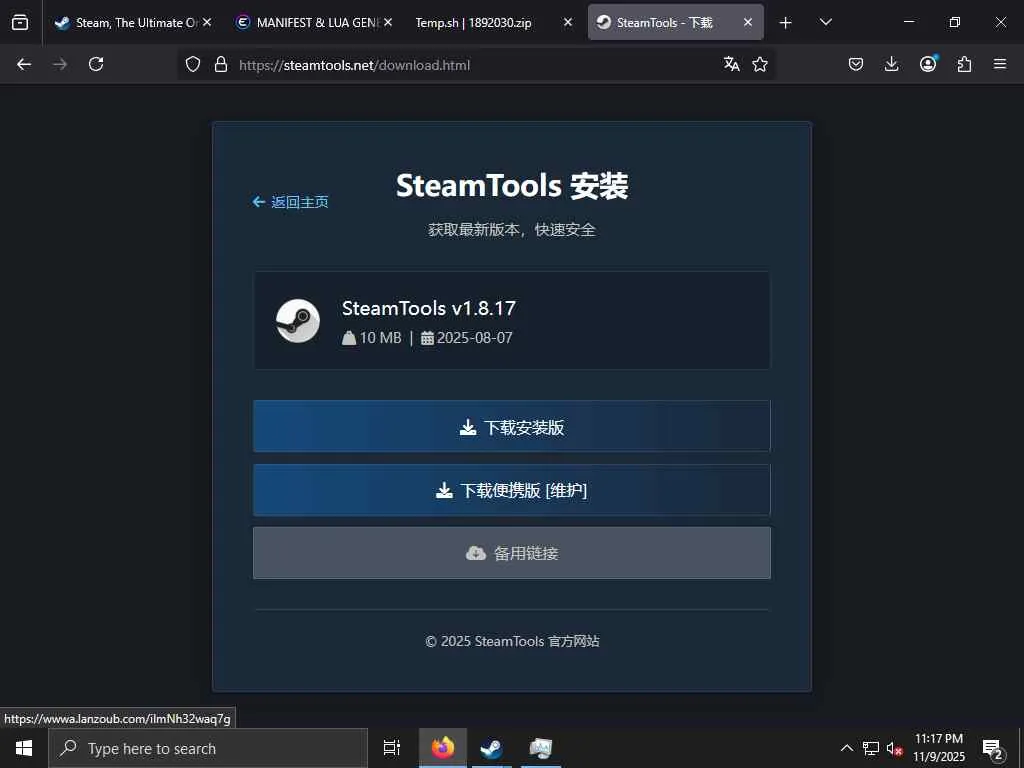
Task: Translate this page icon
Action: pyautogui.click(x=731, y=64)
